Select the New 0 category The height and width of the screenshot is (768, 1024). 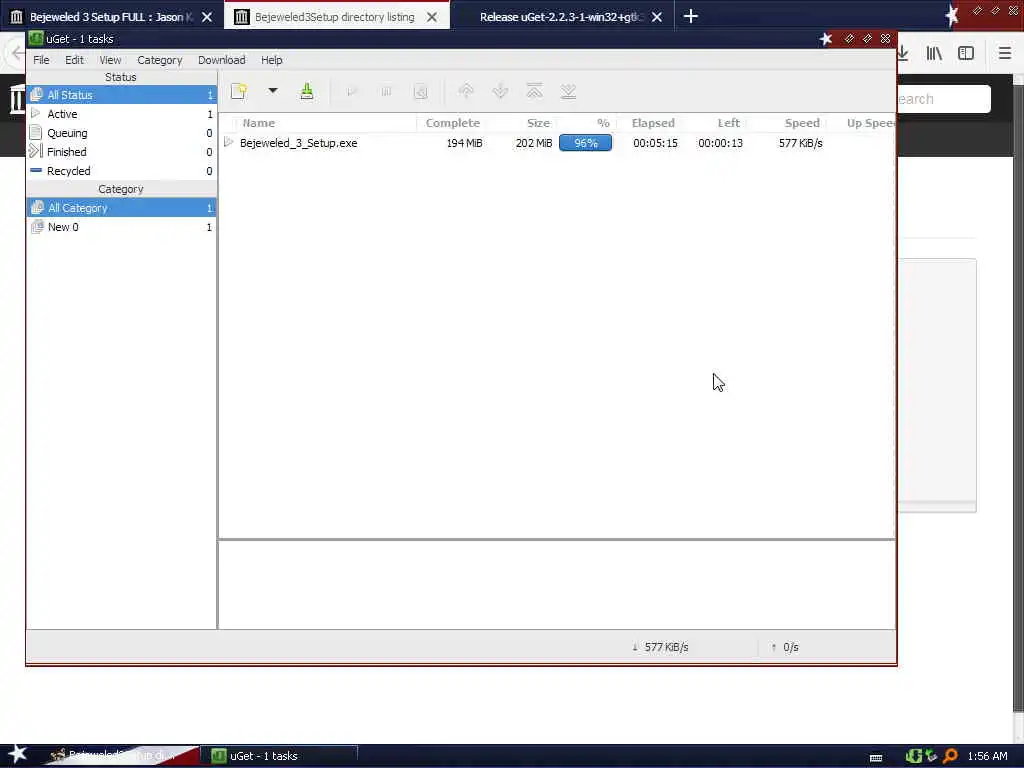click(121, 227)
